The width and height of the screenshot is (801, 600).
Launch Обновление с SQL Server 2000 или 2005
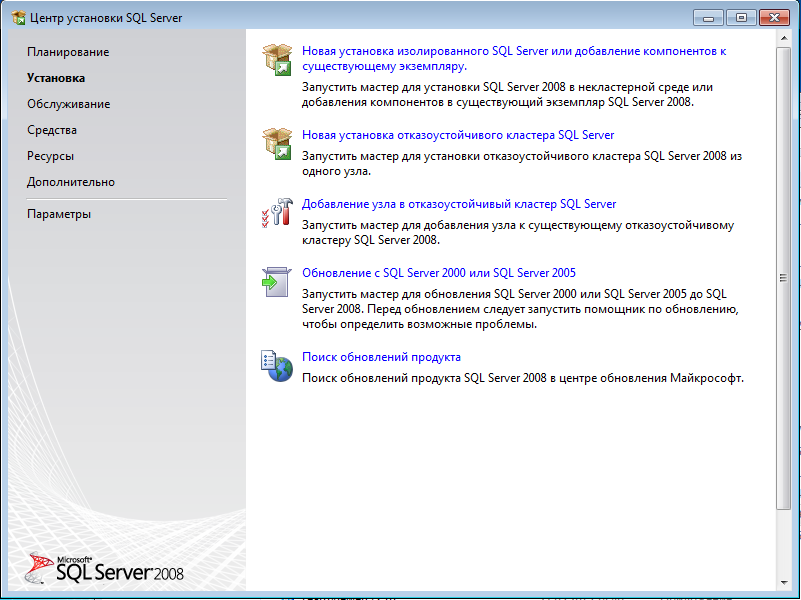tap(439, 273)
